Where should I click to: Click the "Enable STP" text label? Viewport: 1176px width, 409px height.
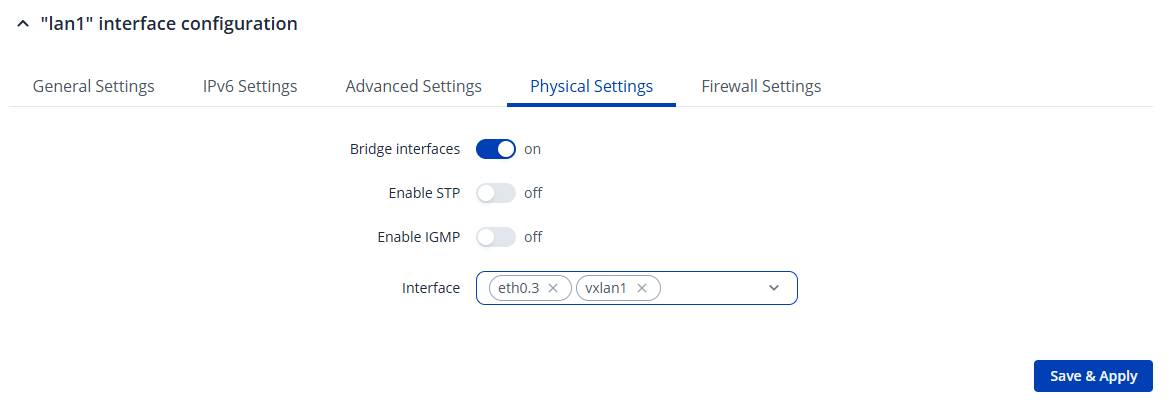click(424, 193)
